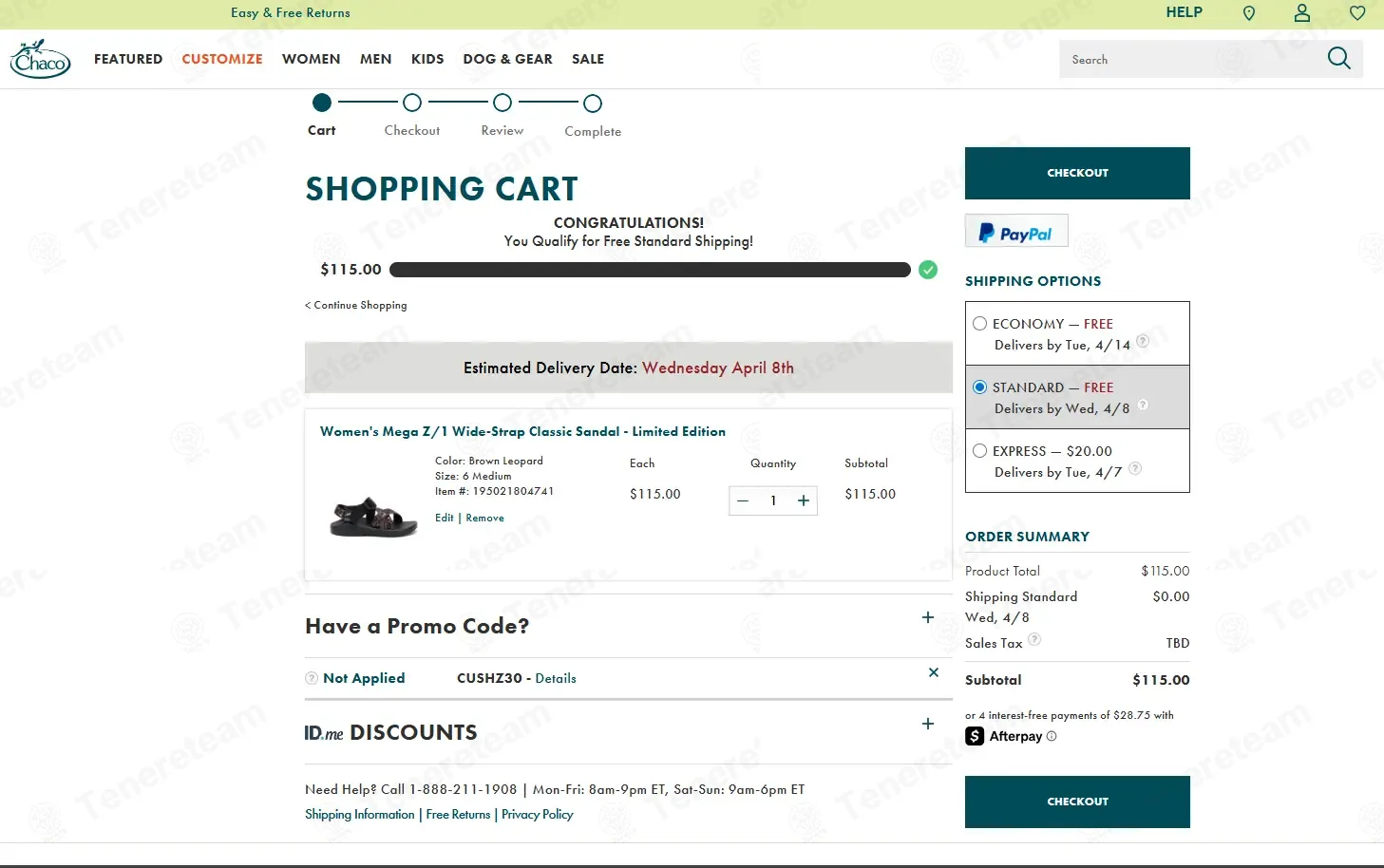The image size is (1384, 868).
Task: Click the quantity value field
Action: 773,500
